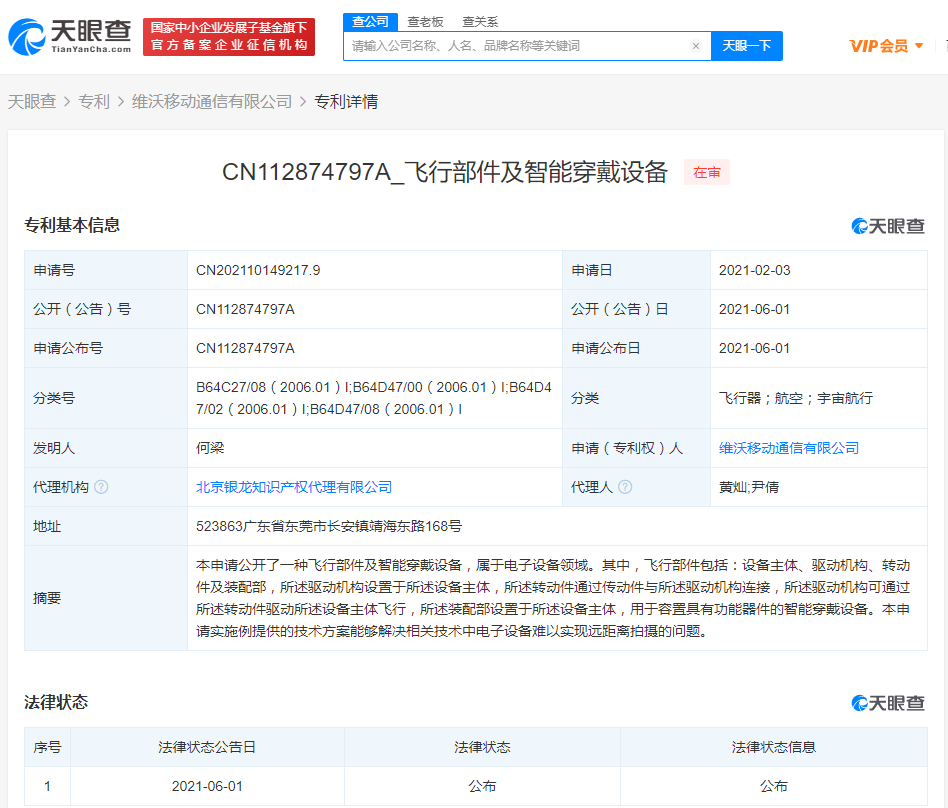Open the VIP会员 link
Viewport: 948px width, 808px height.
878,46
